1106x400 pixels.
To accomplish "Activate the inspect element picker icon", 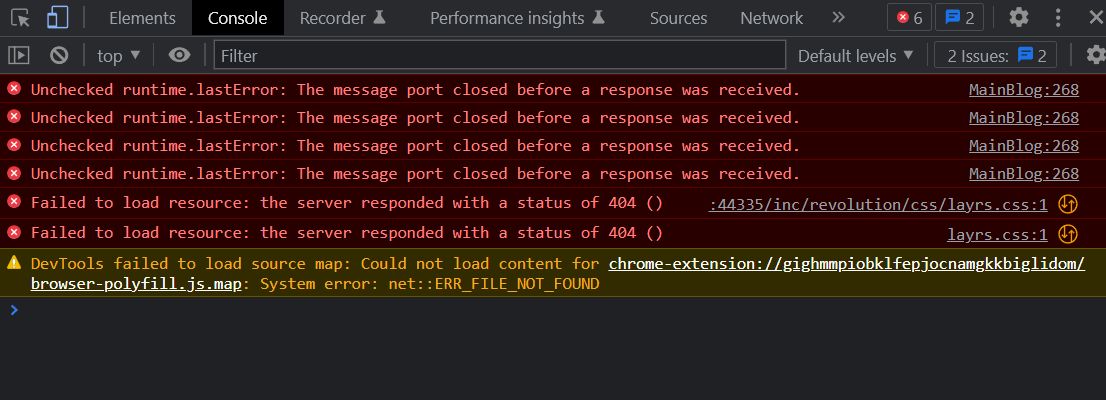I will tap(20, 18).
